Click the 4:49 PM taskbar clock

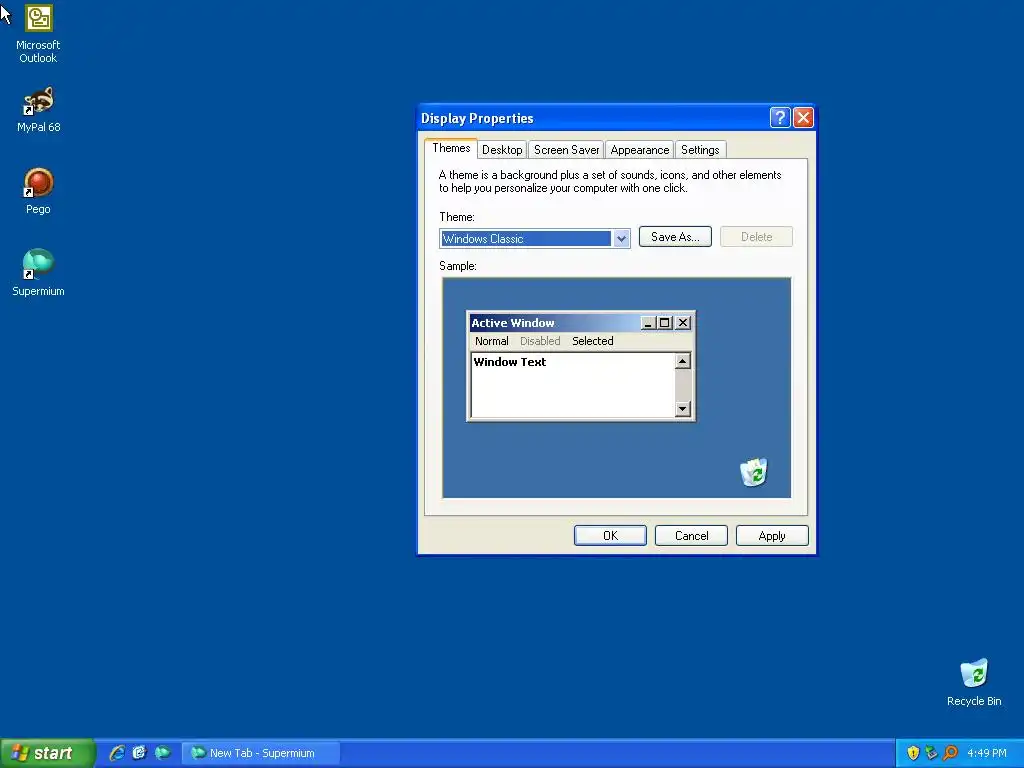987,753
